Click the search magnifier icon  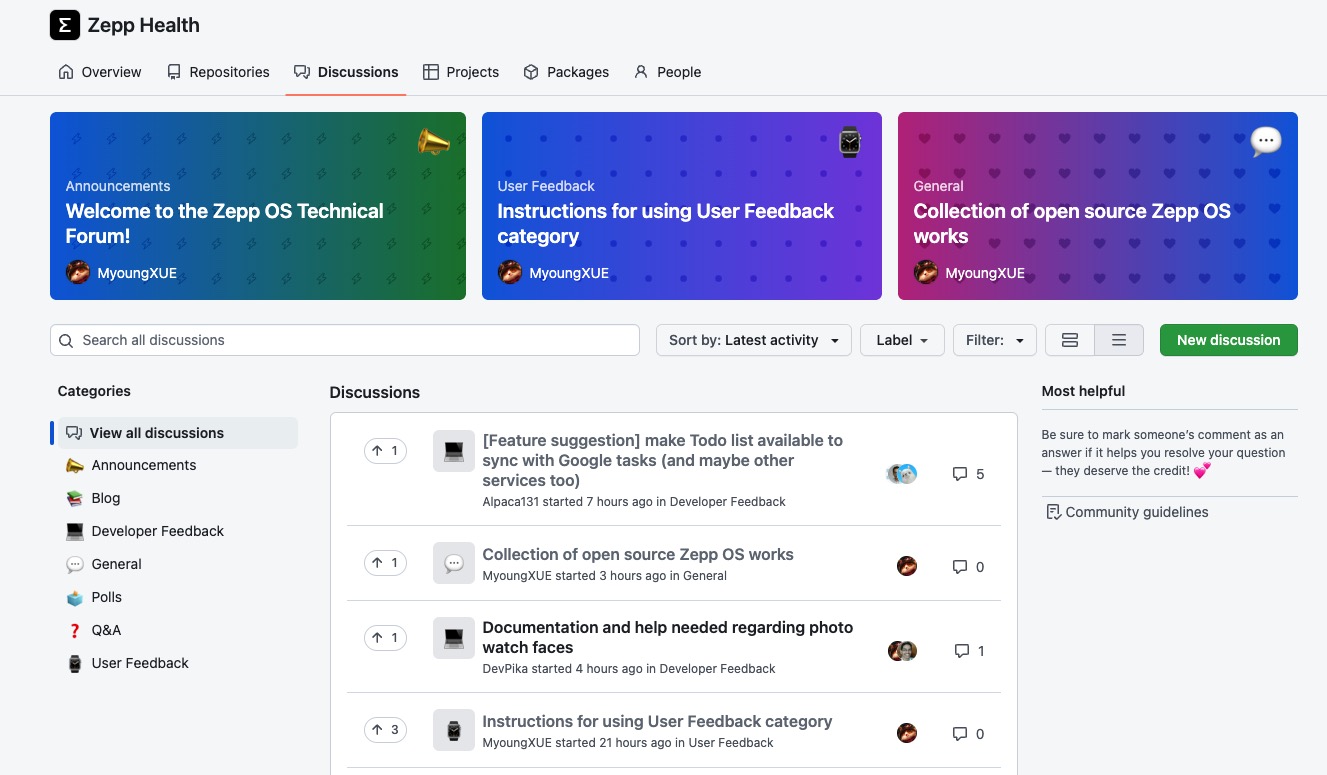(66, 340)
